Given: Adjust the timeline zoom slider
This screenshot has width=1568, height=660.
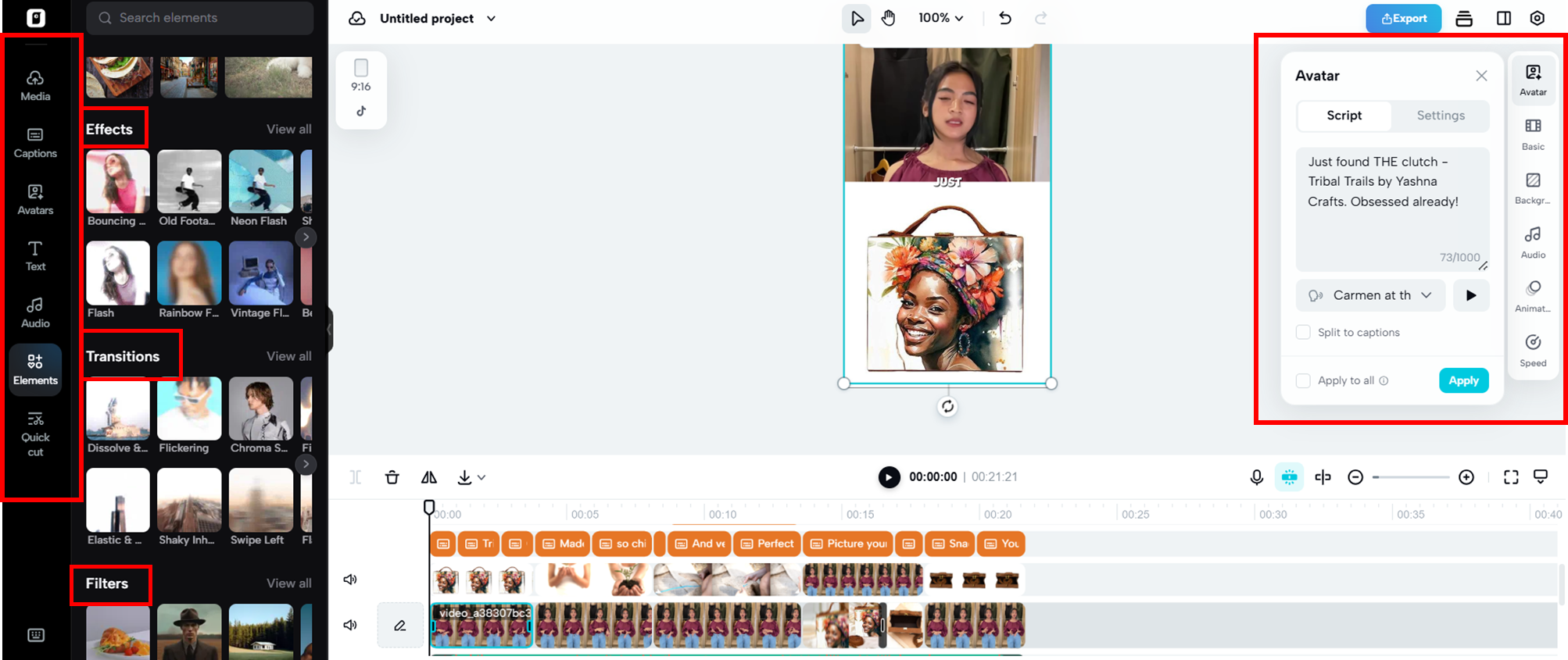Looking at the screenshot, I should click(1411, 477).
